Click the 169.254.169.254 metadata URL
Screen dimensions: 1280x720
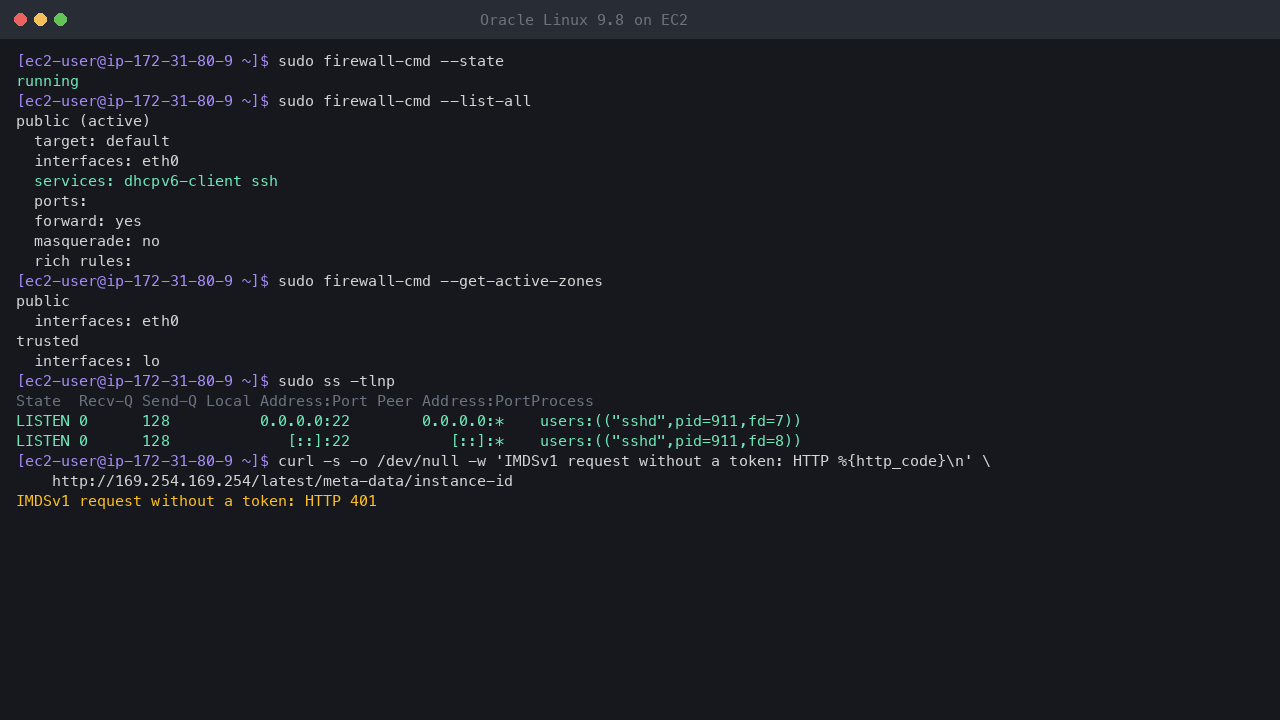(x=282, y=481)
